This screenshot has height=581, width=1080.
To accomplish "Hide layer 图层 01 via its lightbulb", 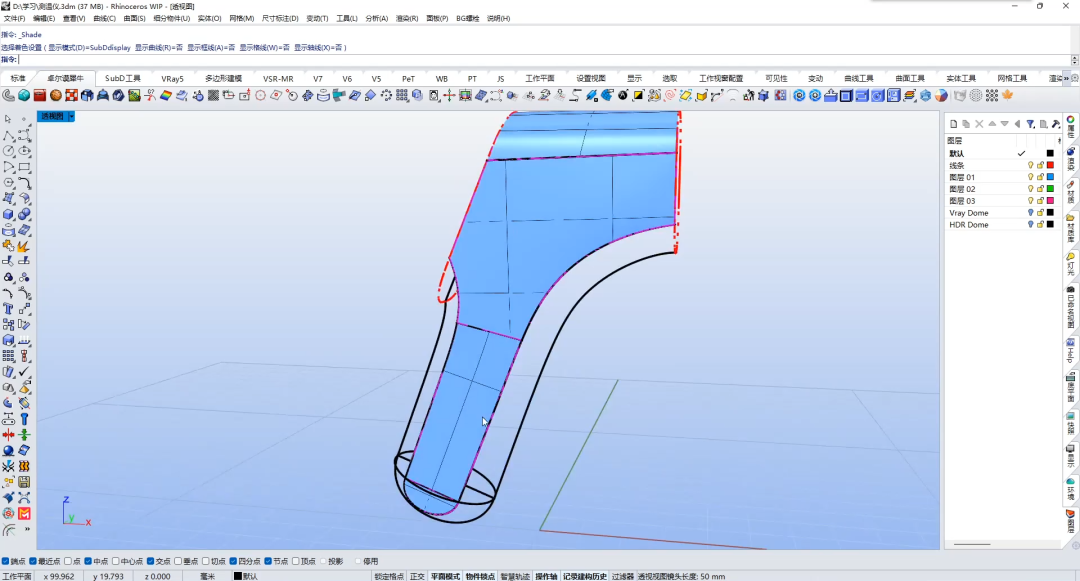I will [x=1030, y=177].
